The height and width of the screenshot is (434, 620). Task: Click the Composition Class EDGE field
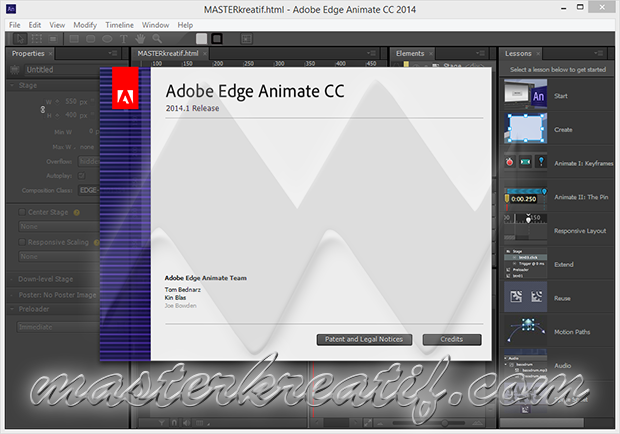pos(89,190)
